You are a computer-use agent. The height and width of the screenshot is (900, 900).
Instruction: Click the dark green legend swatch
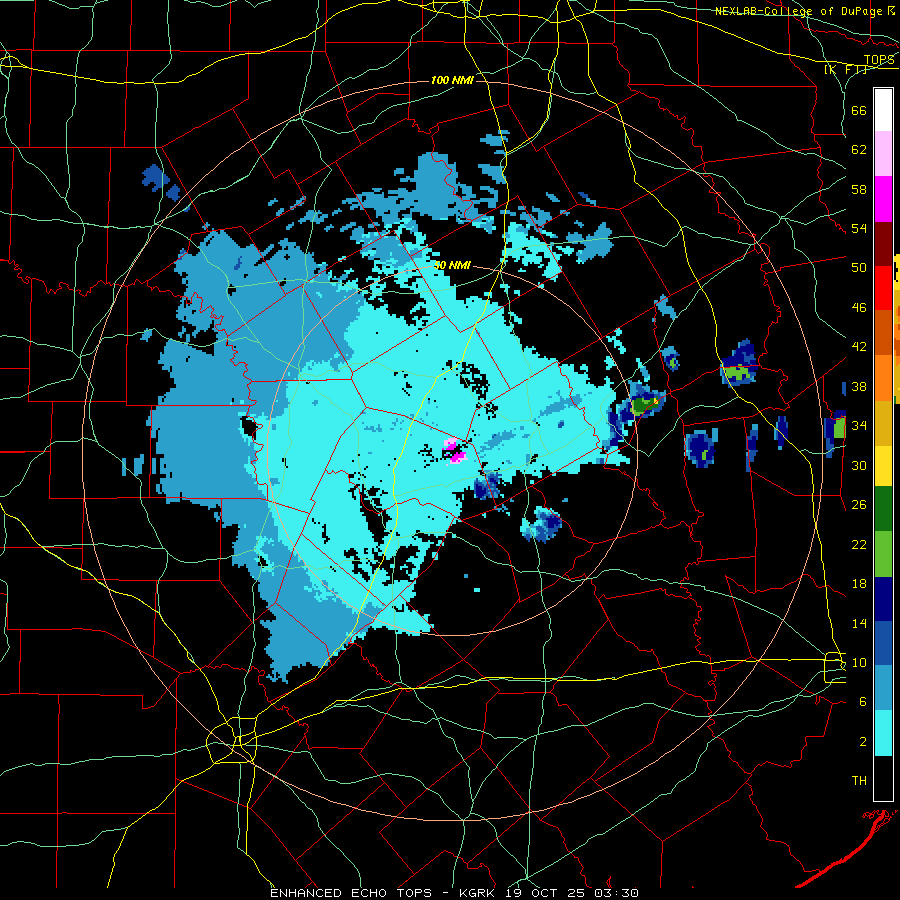pos(883,509)
